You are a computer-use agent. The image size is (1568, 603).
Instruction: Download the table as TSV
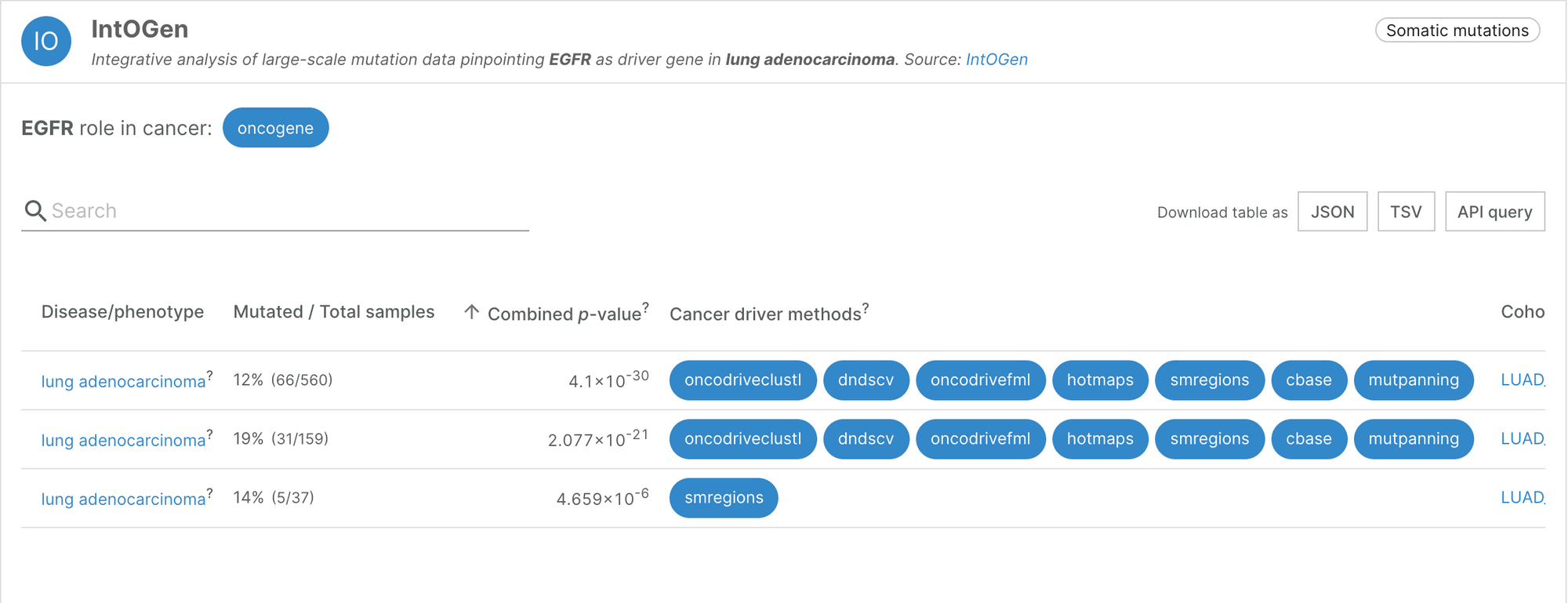point(1406,212)
